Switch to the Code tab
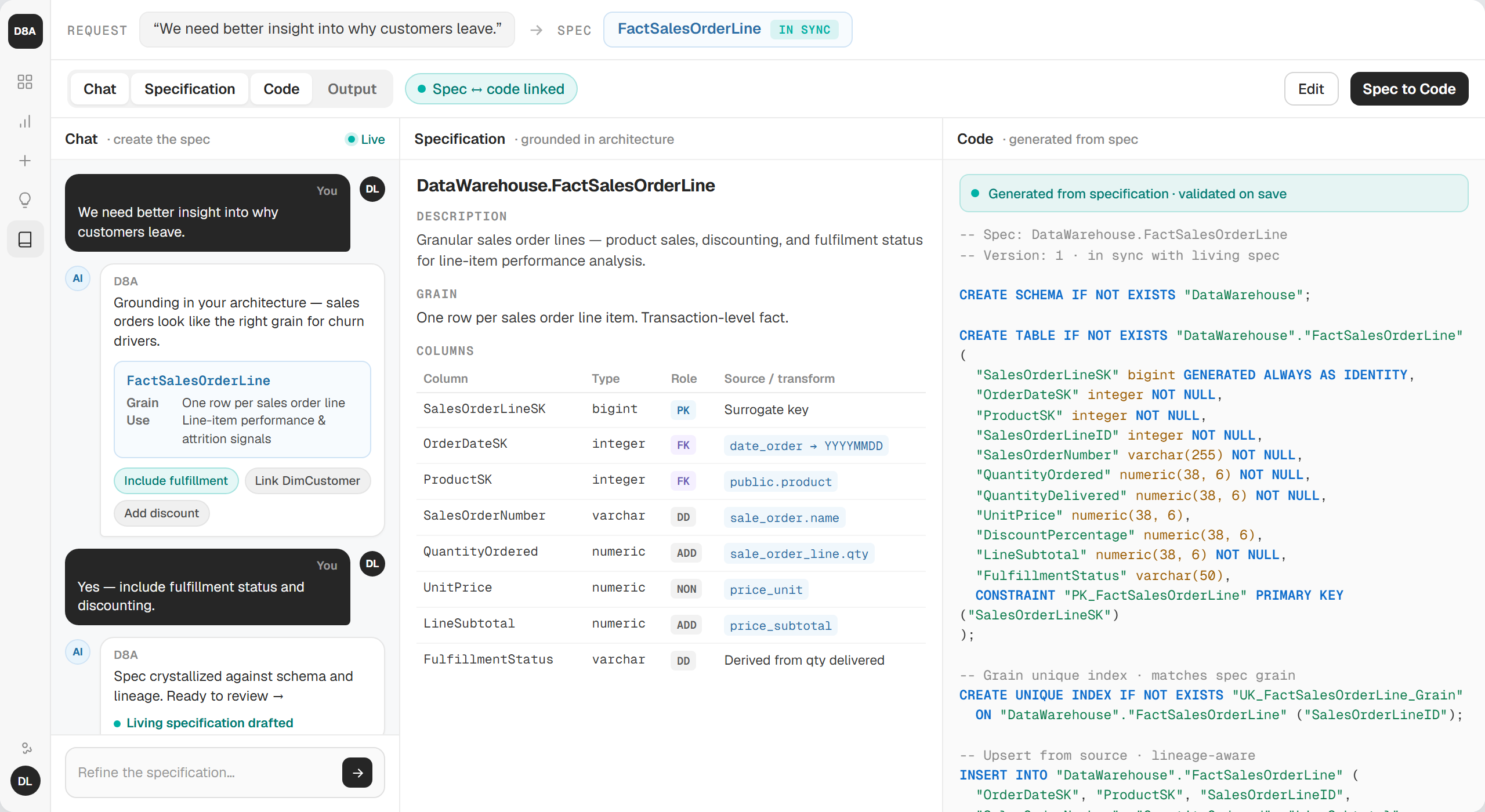The image size is (1485, 812). coord(281,89)
